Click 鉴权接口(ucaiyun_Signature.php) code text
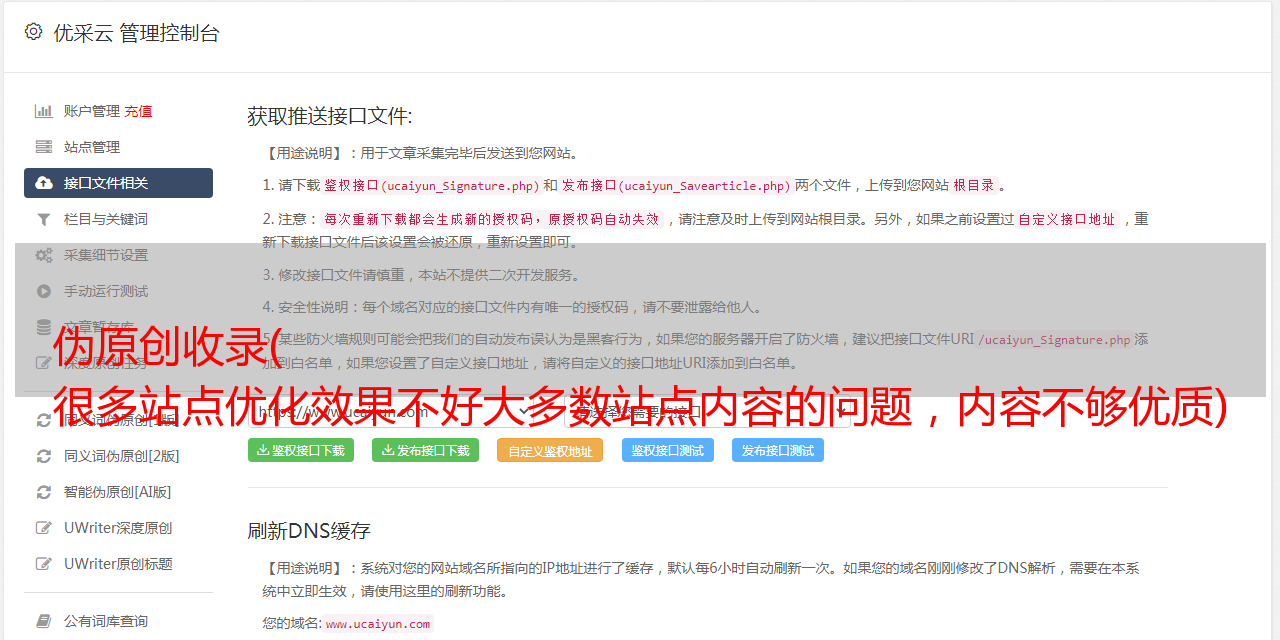Screen dimensions: 1280x640 (431, 185)
